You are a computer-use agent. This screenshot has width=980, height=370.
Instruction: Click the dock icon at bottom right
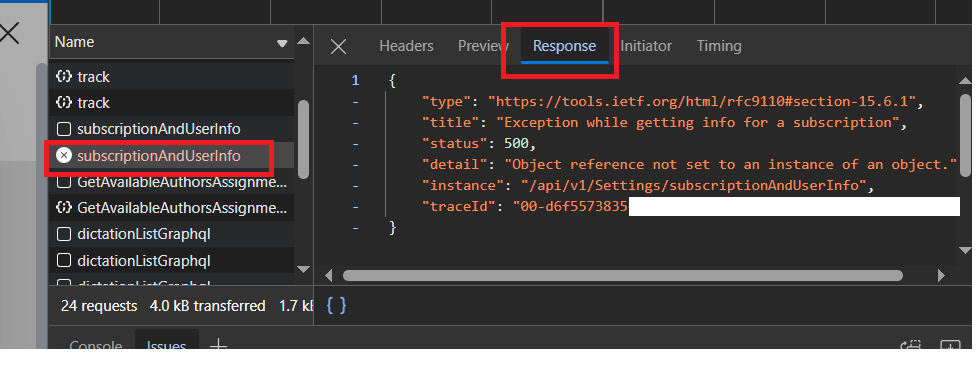coord(950,346)
